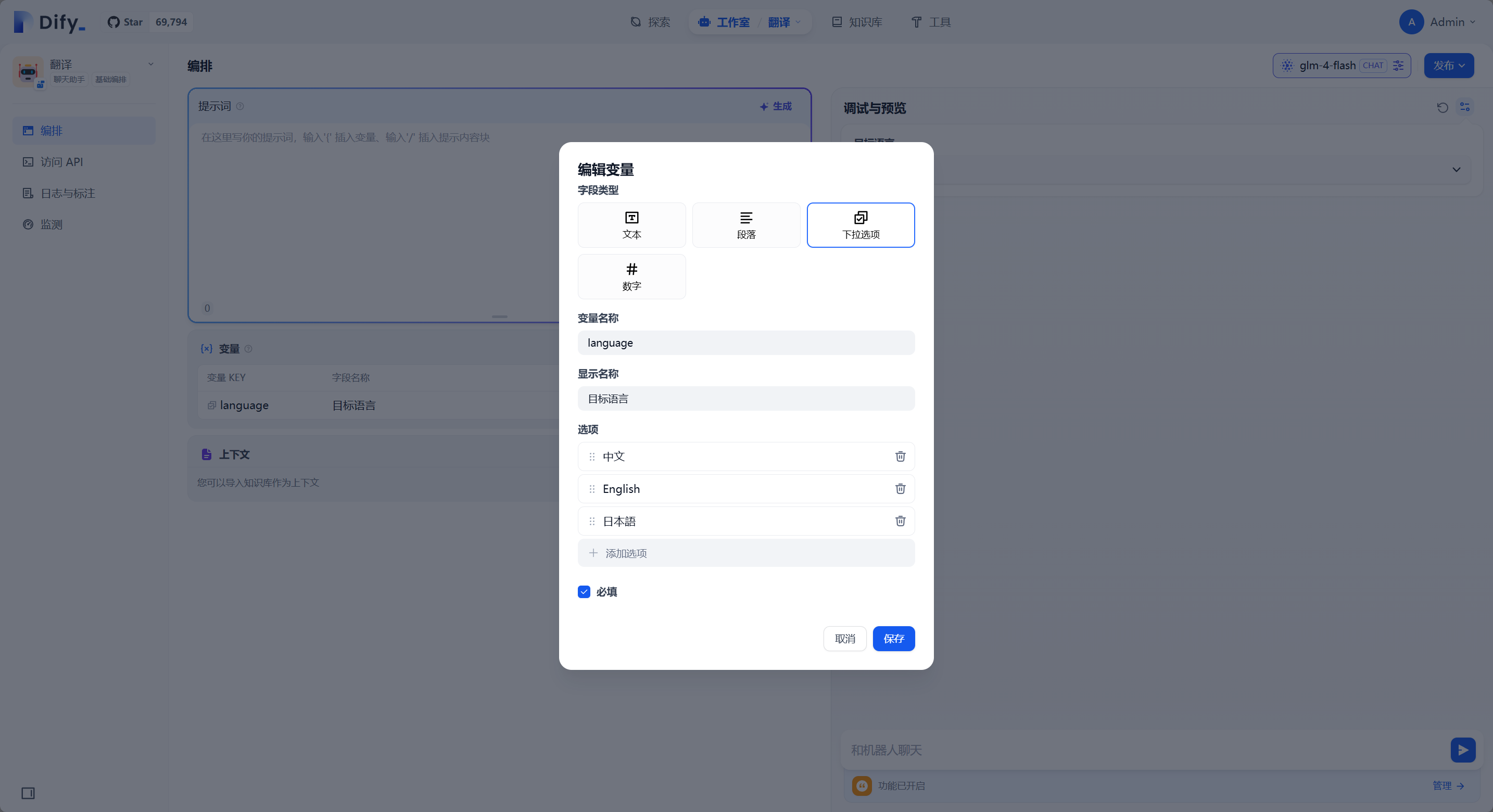This screenshot has height=812, width=1493.
Task: Open the 发布 dropdown
Action: click(x=1448, y=66)
